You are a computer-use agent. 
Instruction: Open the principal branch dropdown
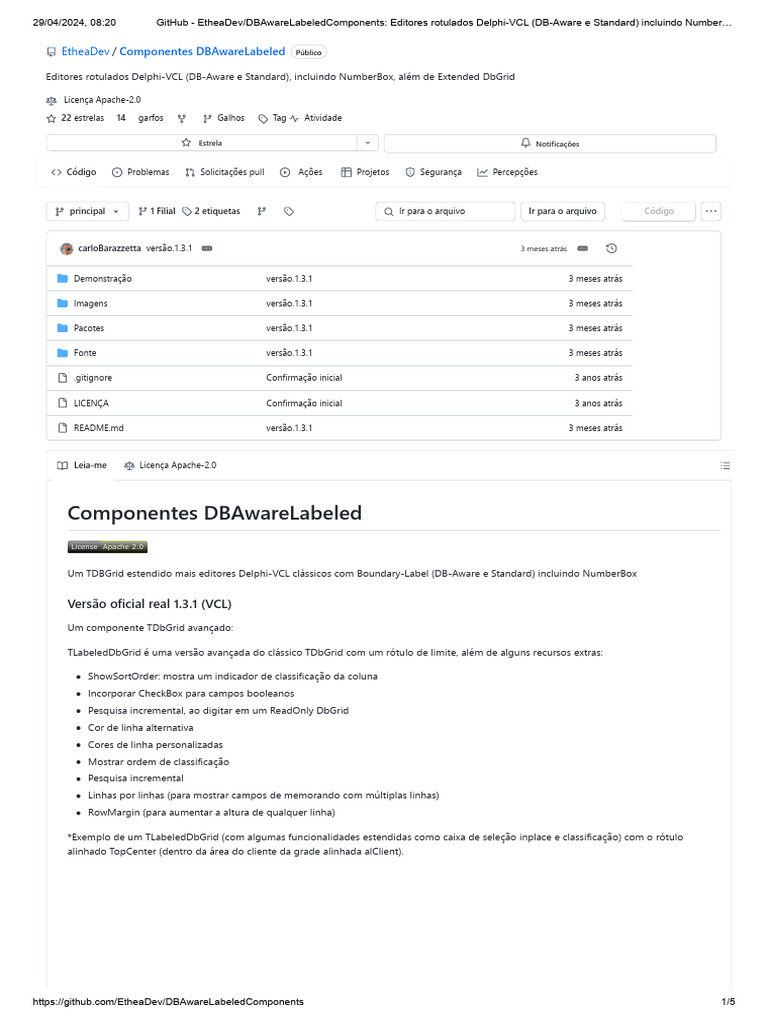coord(87,212)
